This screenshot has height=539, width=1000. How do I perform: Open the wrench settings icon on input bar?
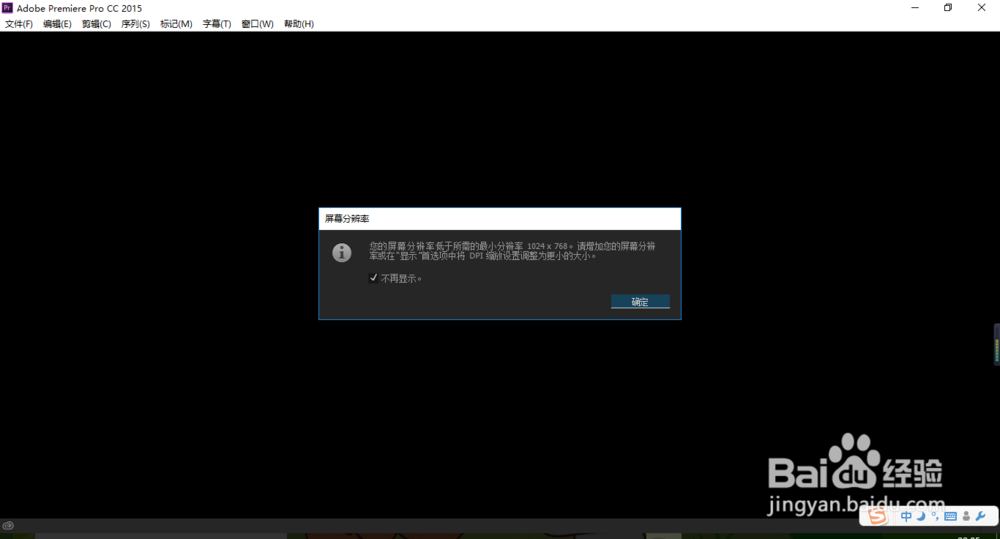coord(981,517)
